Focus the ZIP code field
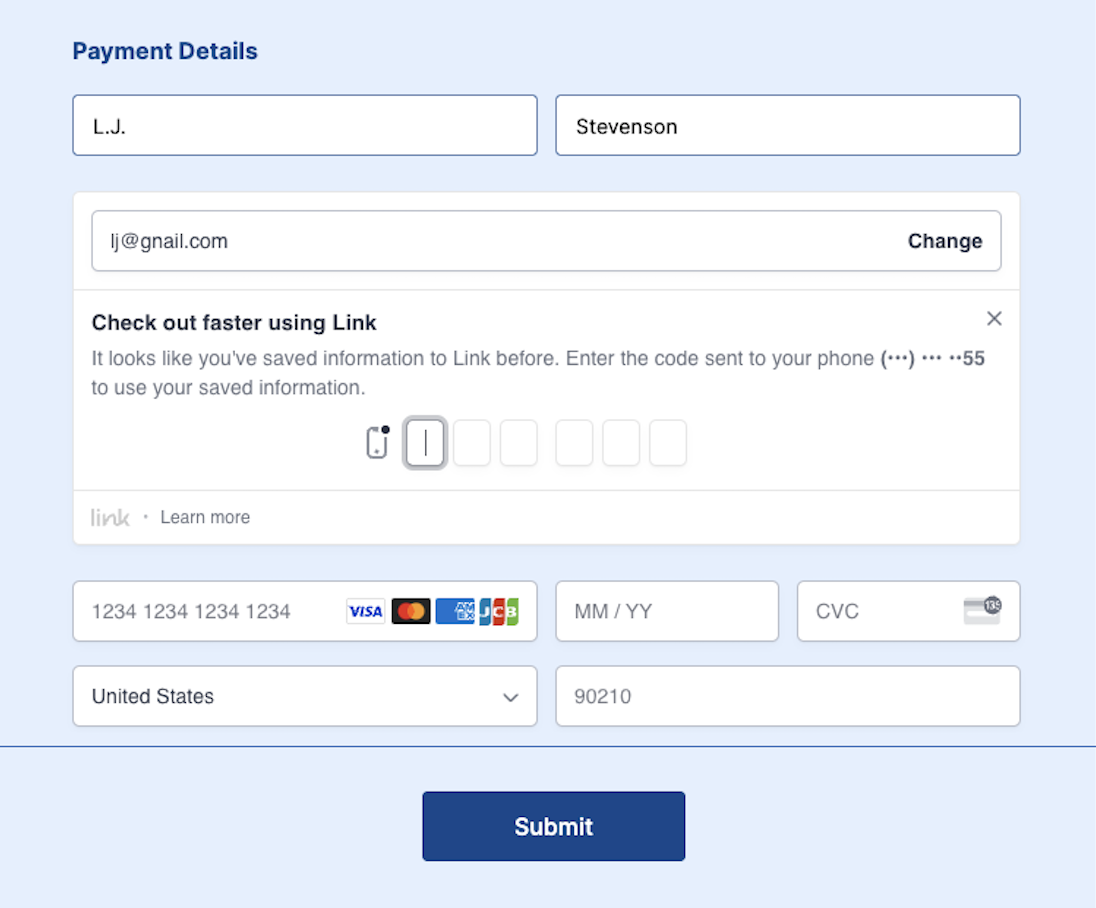The image size is (1096, 908). (x=787, y=696)
